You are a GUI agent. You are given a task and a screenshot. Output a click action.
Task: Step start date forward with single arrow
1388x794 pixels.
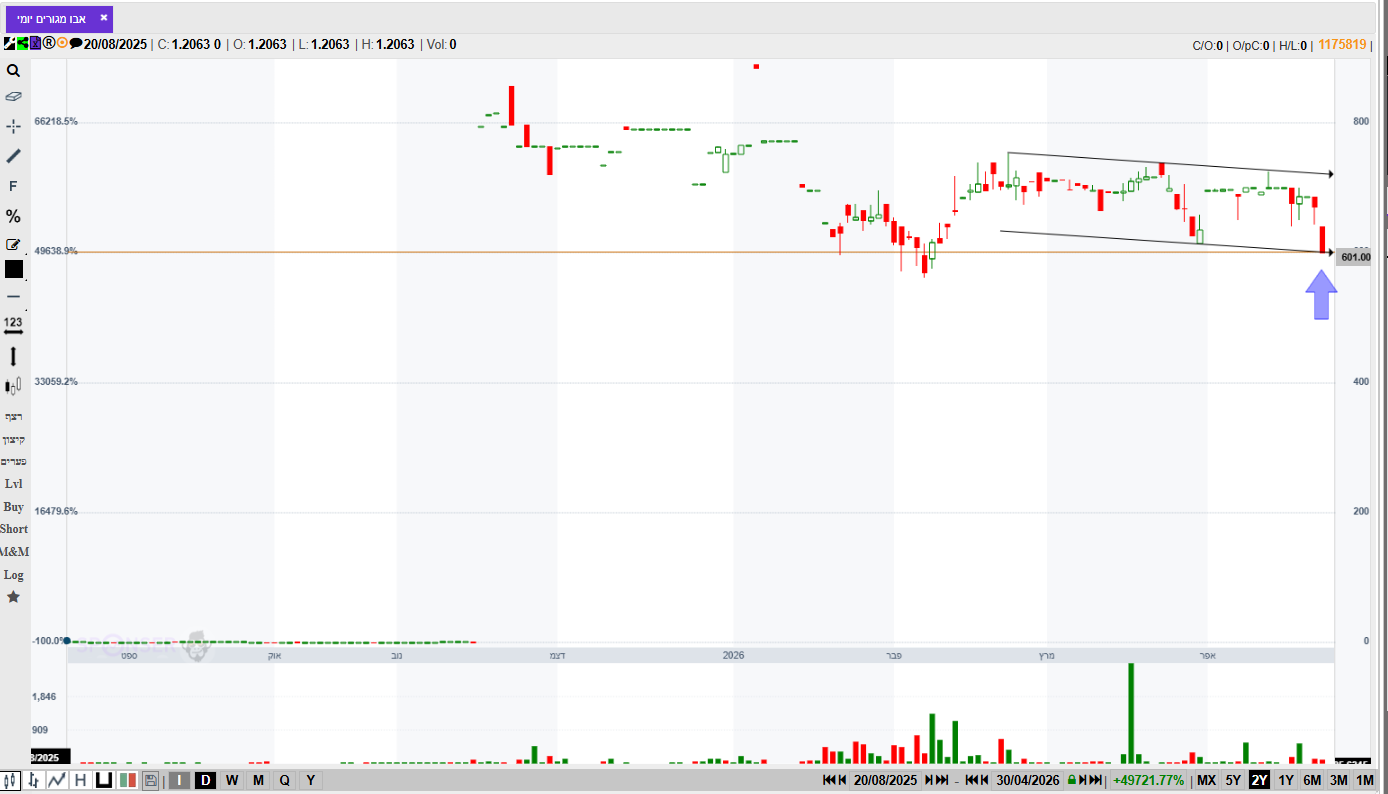point(928,780)
